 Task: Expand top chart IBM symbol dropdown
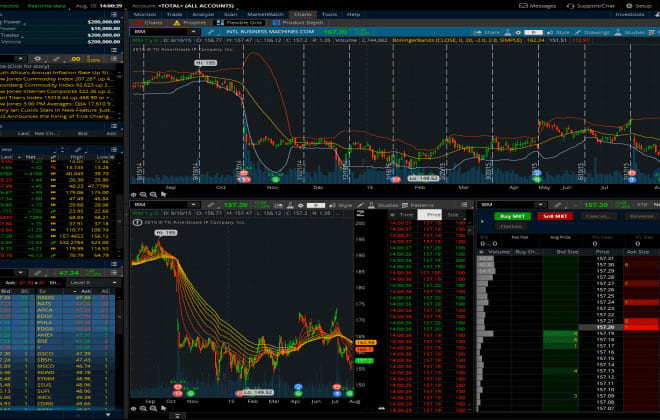pos(193,32)
